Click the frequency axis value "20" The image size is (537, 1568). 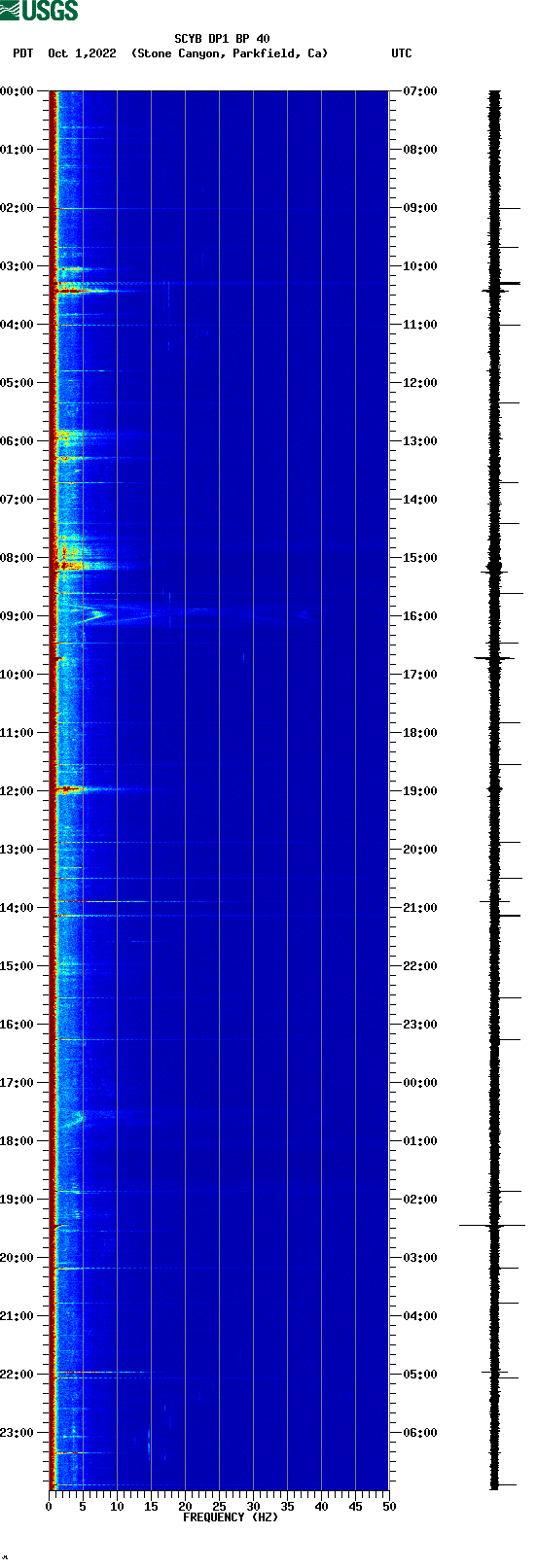click(185, 1506)
